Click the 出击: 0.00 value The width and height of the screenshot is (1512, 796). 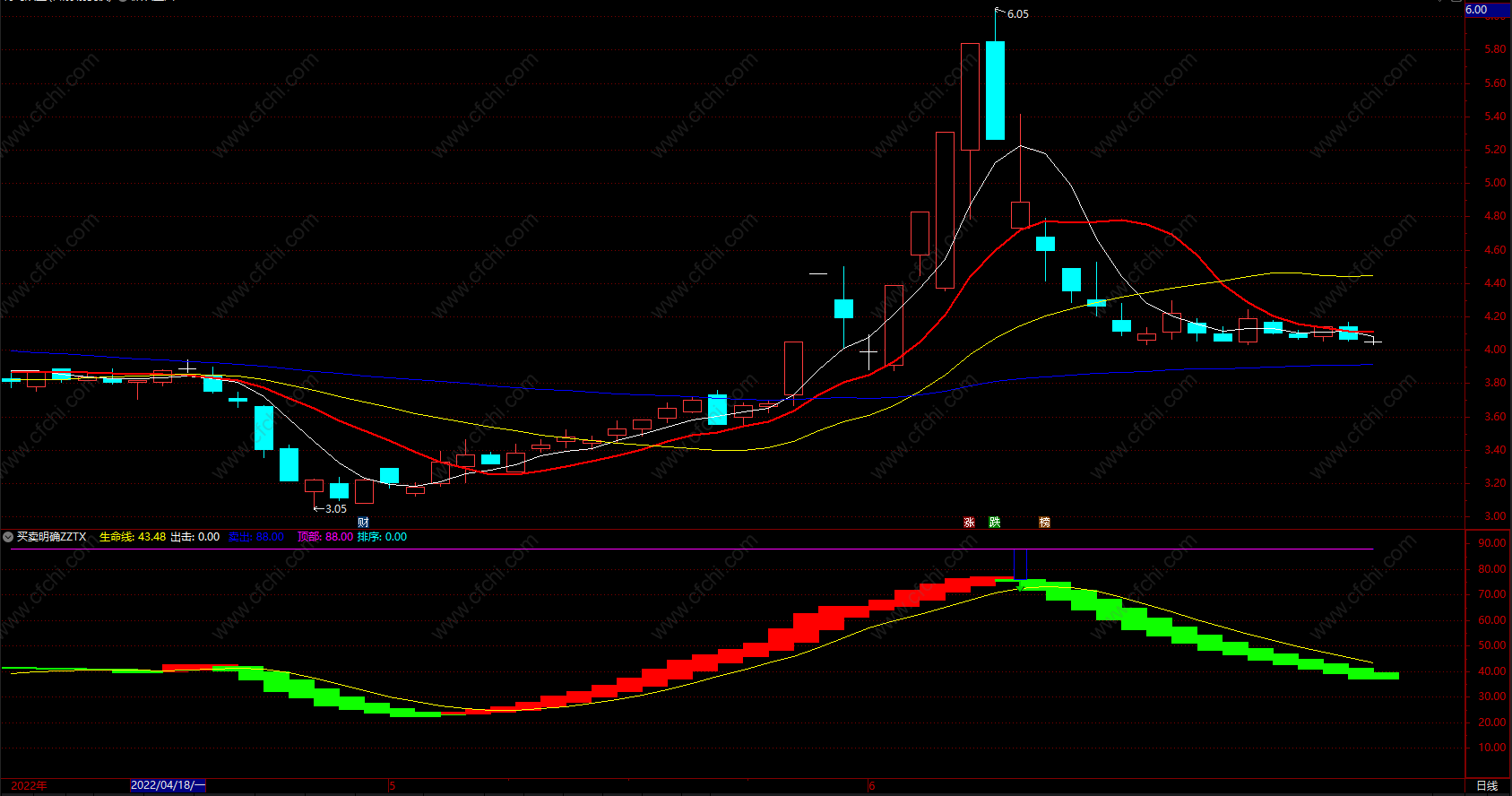coord(195,537)
